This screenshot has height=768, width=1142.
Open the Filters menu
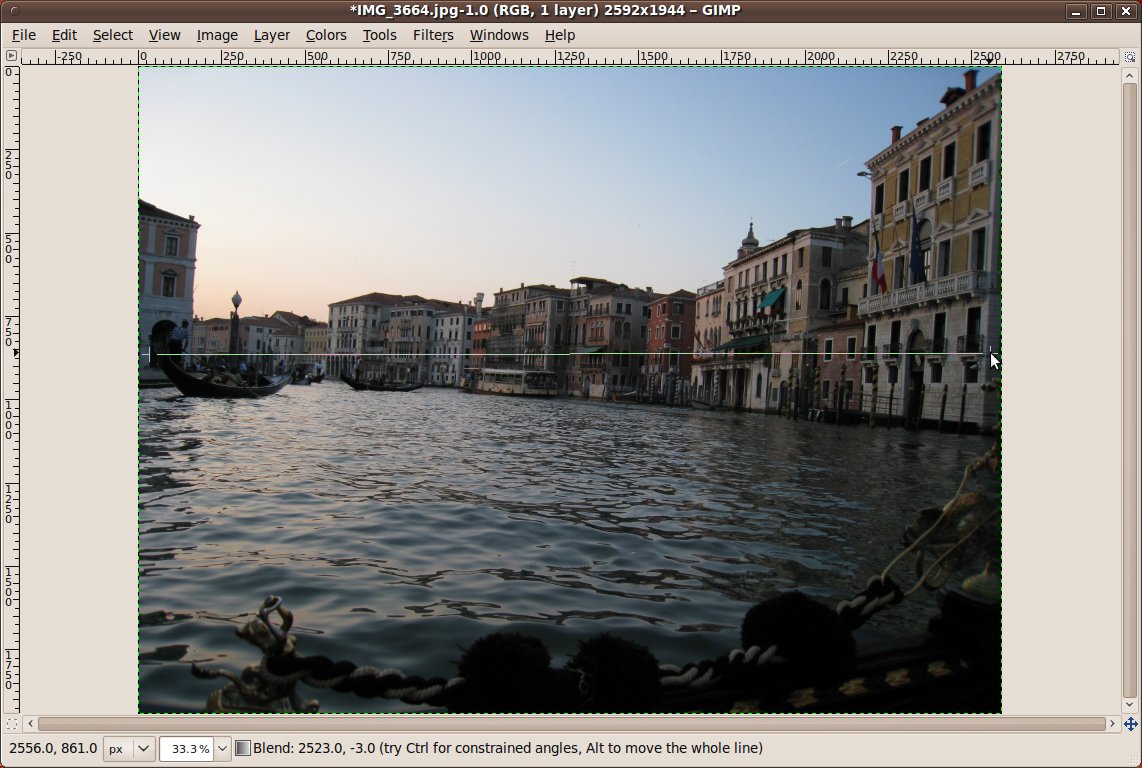click(433, 35)
